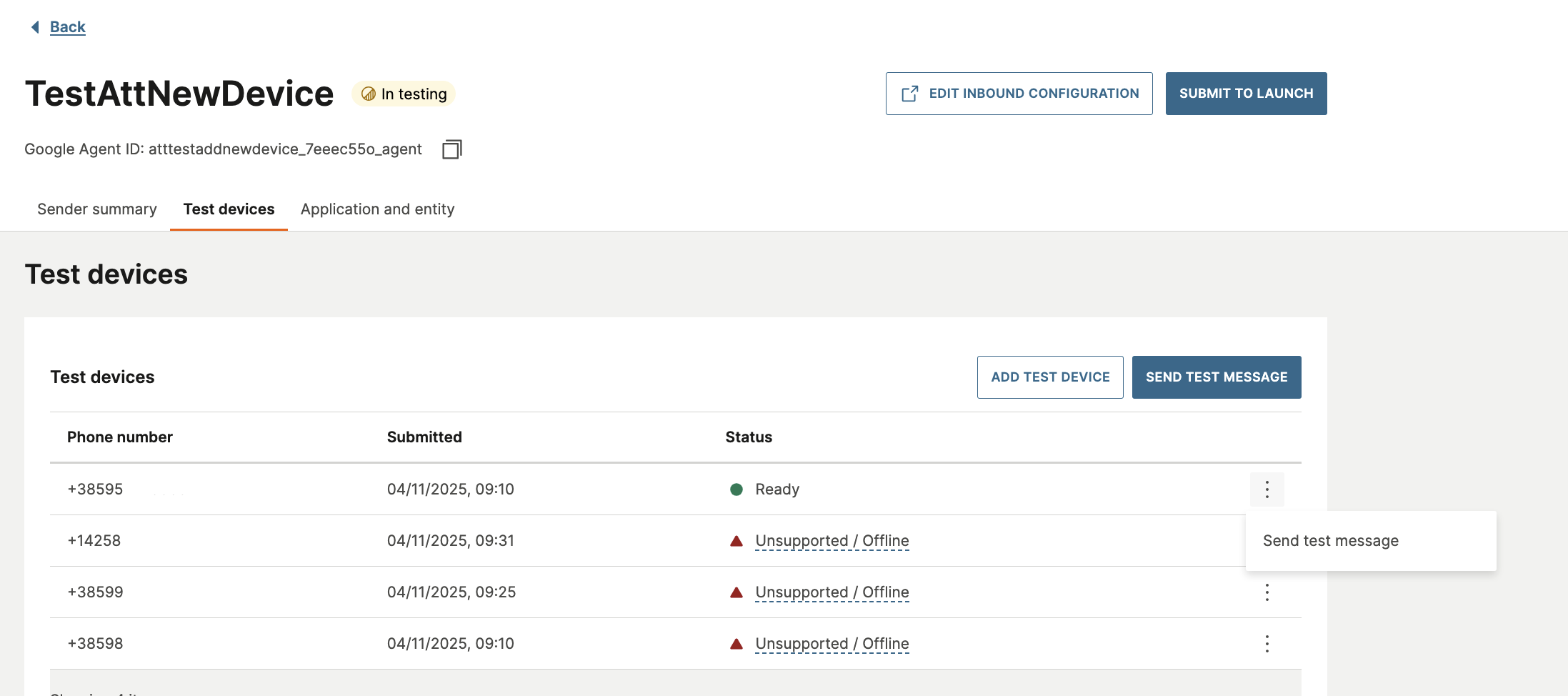Toggle the three-dot menu for +38595 row
The image size is (1568, 696).
coord(1267,489)
